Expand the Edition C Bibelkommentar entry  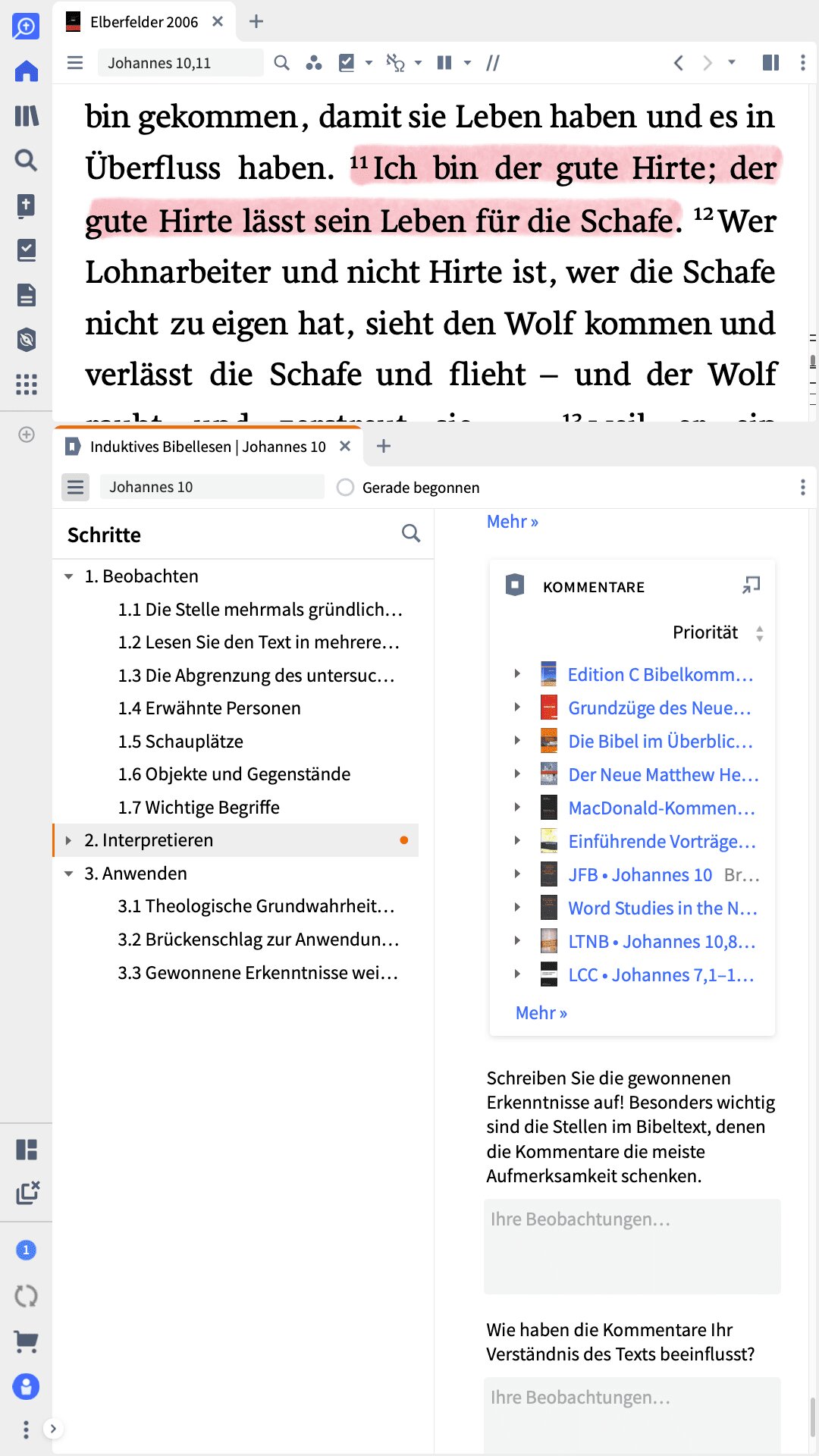point(517,673)
